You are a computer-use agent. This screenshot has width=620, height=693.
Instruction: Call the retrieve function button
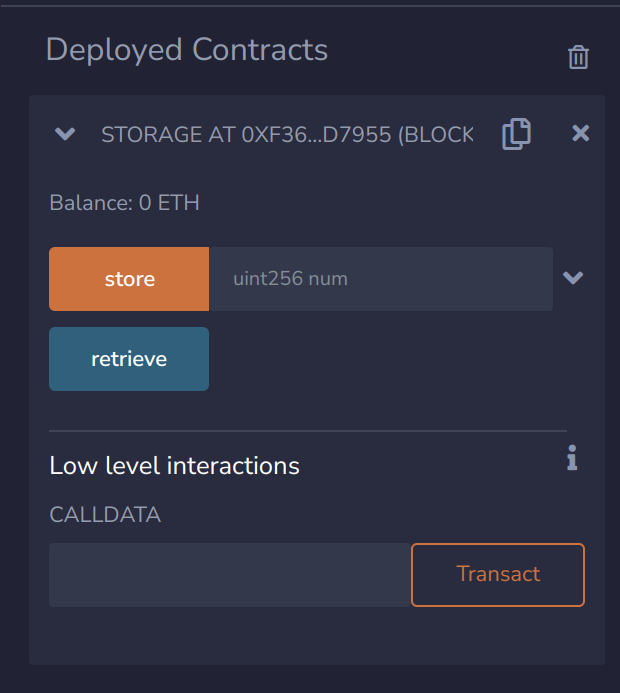(129, 358)
